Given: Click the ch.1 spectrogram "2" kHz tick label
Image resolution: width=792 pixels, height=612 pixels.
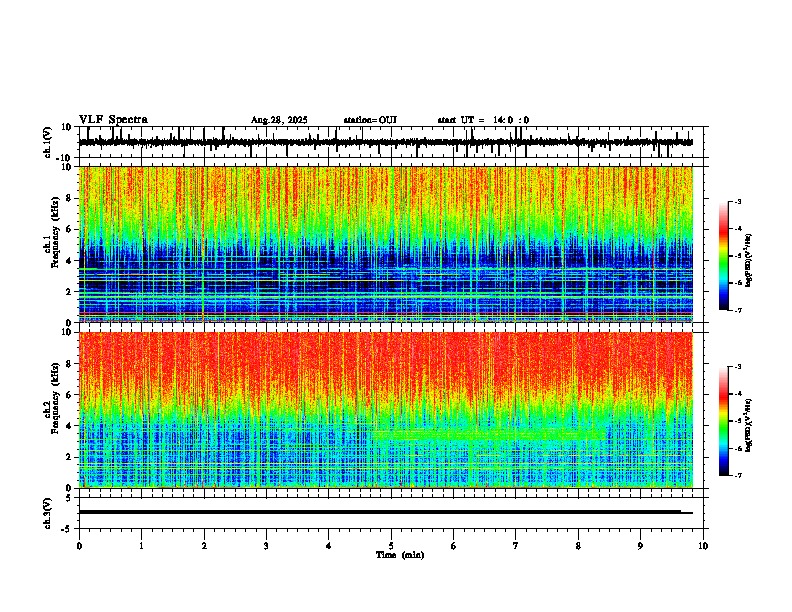Looking at the screenshot, I should pyautogui.click(x=69, y=291).
